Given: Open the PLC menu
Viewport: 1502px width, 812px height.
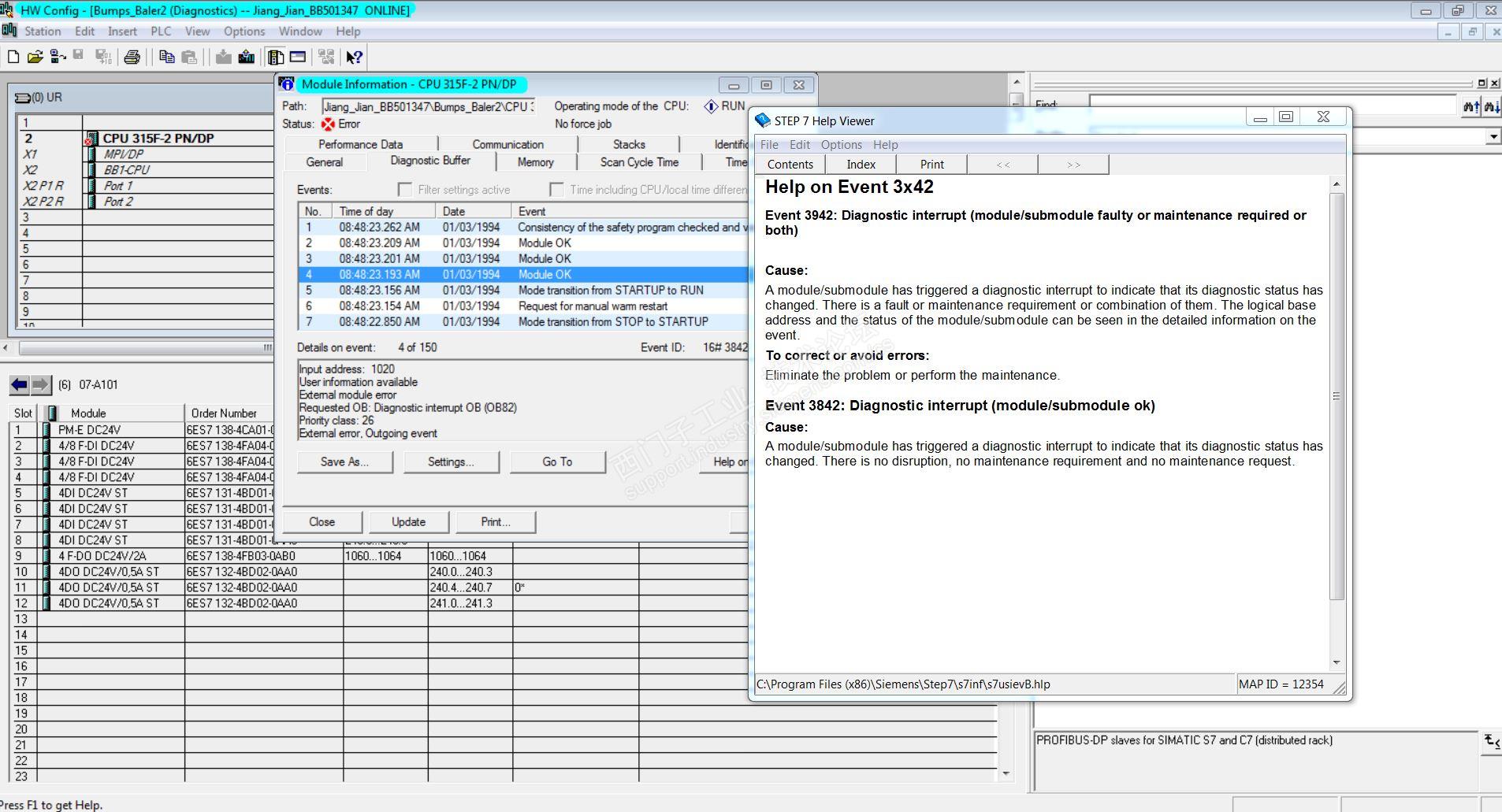Looking at the screenshot, I should (161, 32).
